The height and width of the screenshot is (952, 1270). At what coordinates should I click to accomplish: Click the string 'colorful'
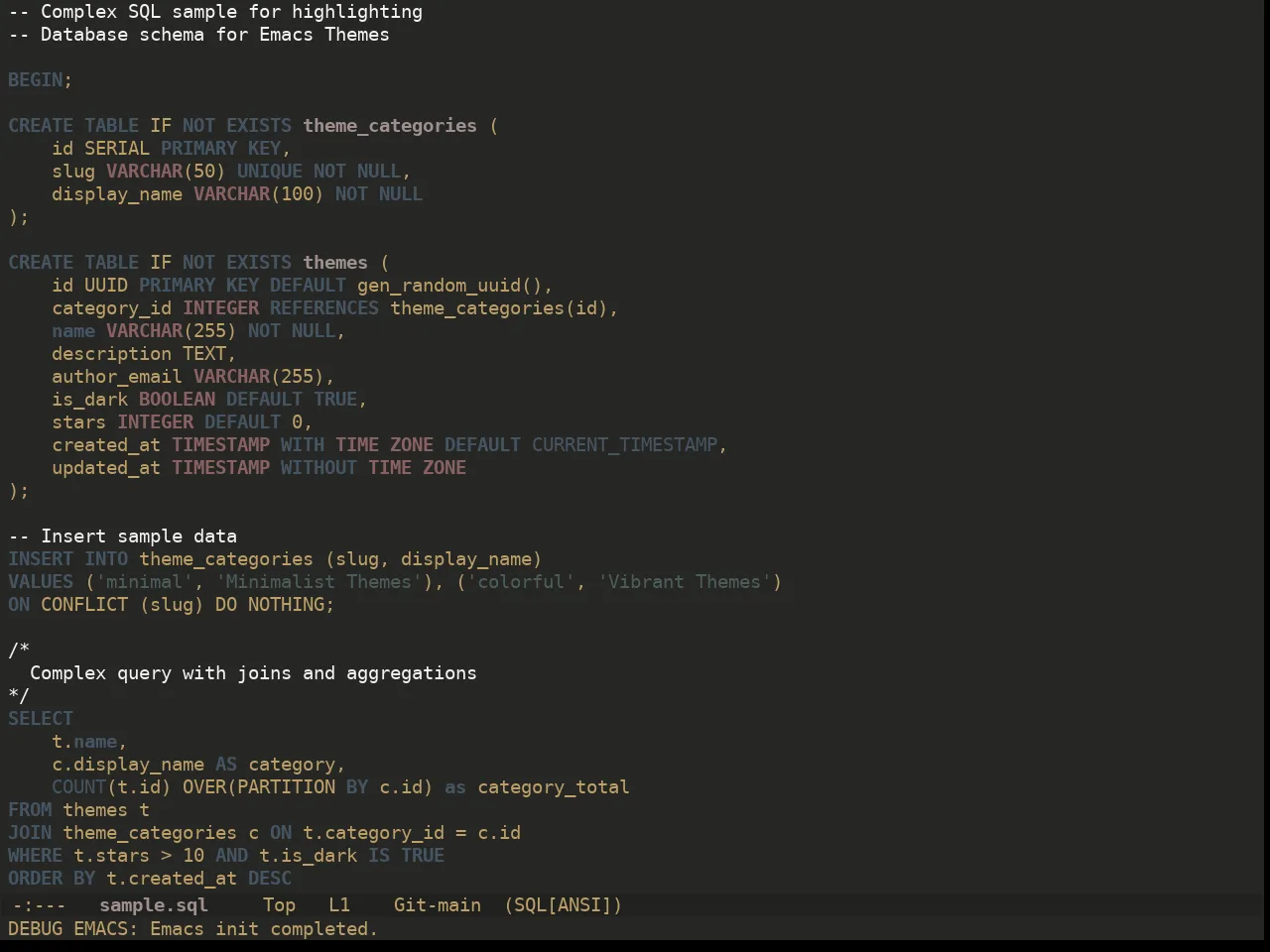[x=521, y=581]
